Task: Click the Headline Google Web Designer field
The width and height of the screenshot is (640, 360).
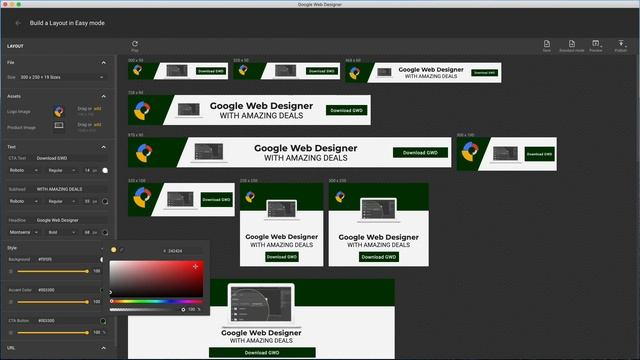Action: point(71,220)
